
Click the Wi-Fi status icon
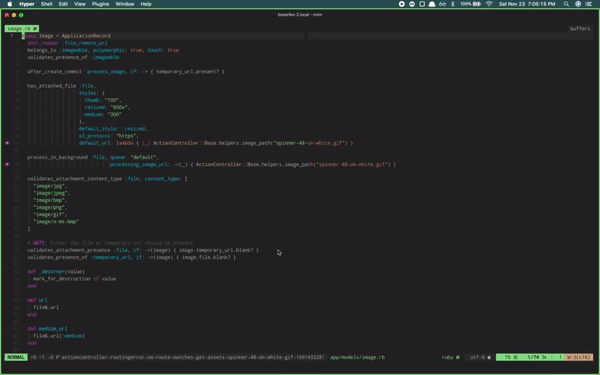click(x=489, y=4)
